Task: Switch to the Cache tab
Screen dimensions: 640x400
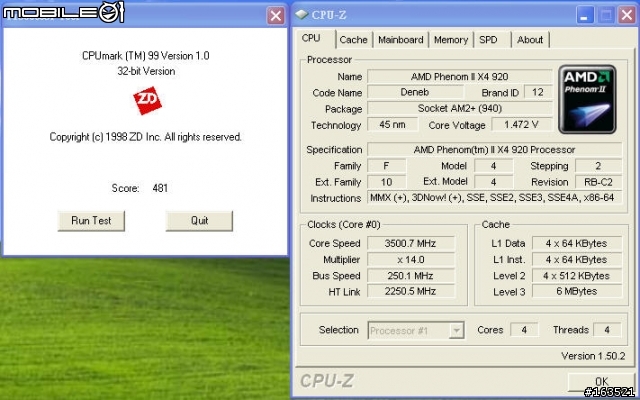Action: click(353, 40)
